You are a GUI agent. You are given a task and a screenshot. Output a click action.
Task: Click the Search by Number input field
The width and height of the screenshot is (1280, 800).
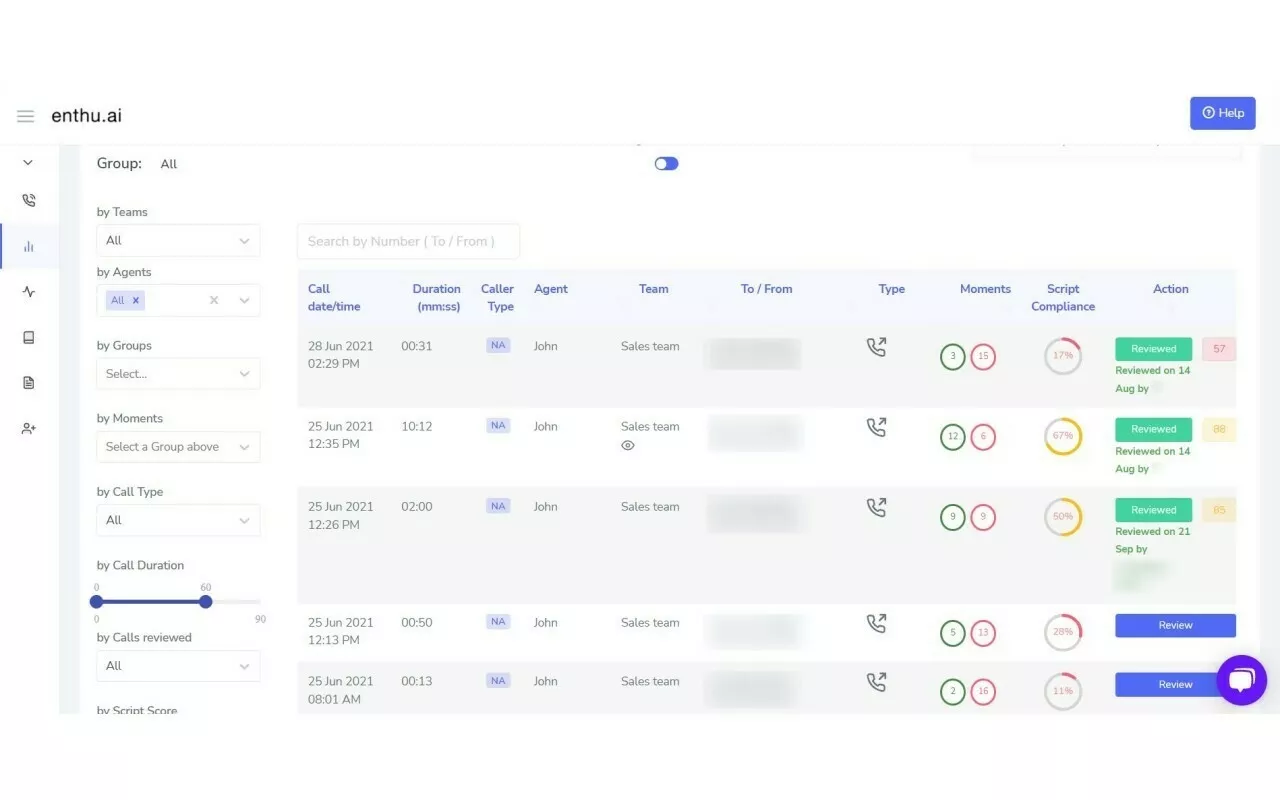coord(407,240)
